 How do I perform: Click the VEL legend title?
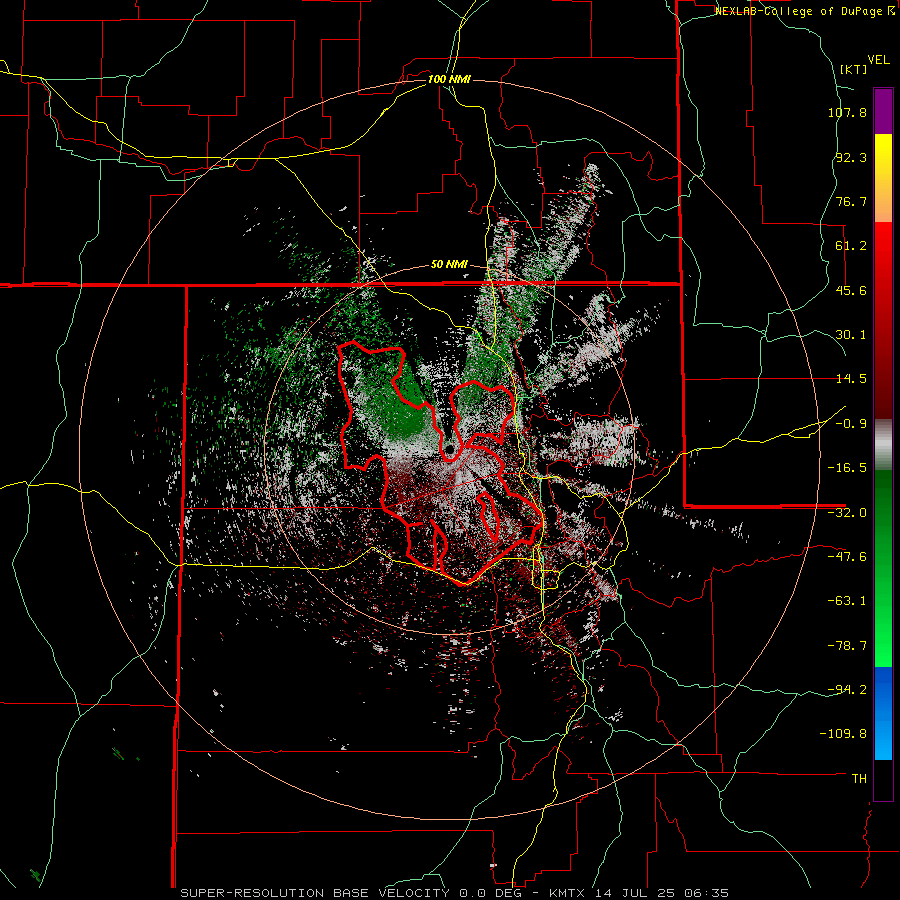878,60
